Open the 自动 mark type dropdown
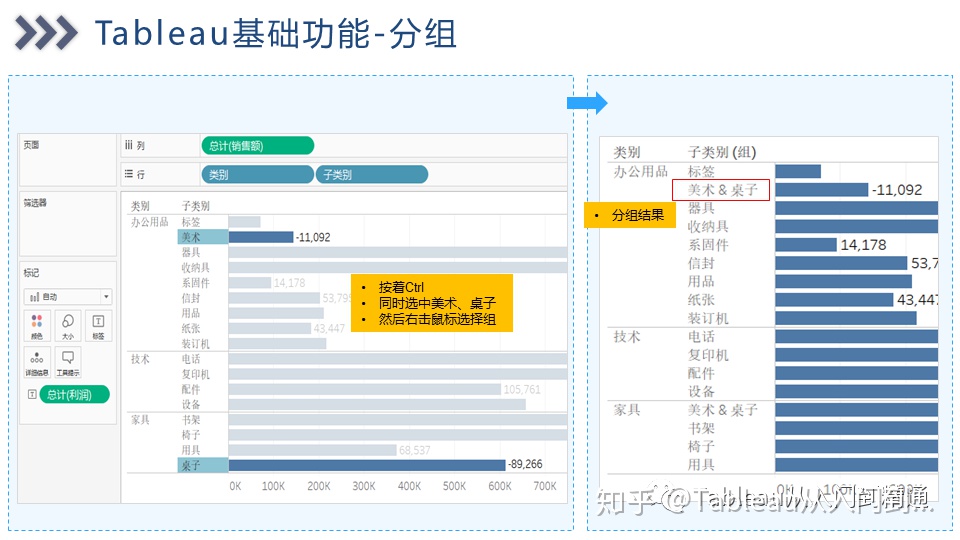 coord(67,297)
